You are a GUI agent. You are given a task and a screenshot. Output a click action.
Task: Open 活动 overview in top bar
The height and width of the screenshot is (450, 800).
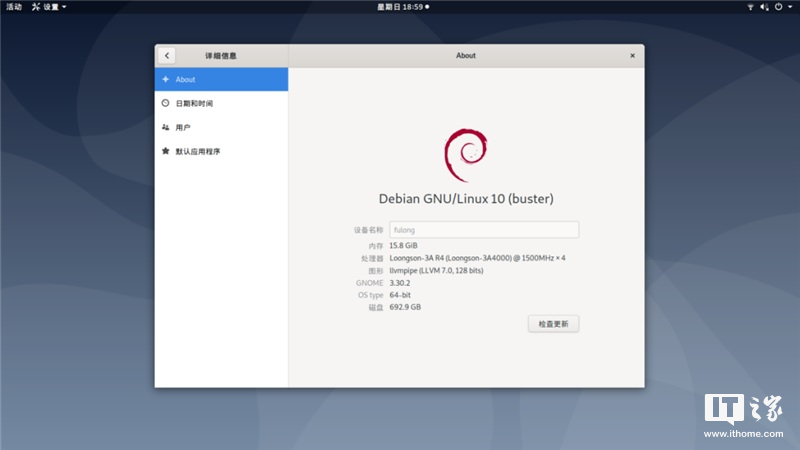pos(14,7)
